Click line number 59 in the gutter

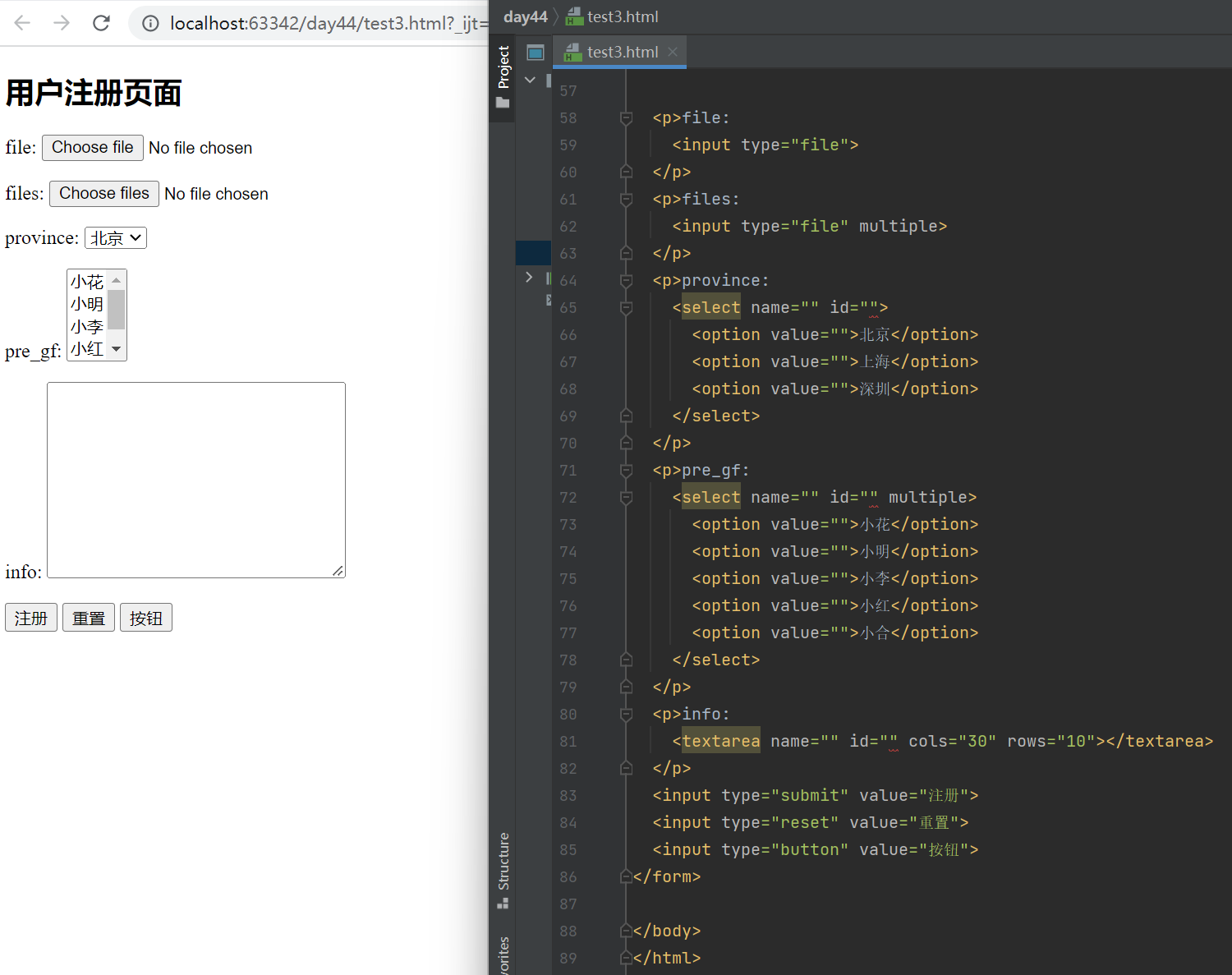pos(568,145)
